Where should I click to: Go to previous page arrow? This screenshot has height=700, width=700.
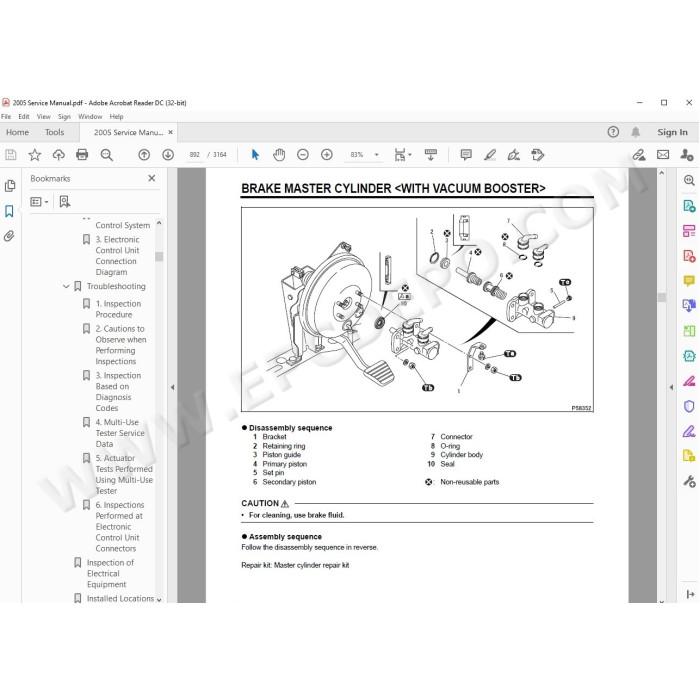pyautogui.click(x=144, y=155)
